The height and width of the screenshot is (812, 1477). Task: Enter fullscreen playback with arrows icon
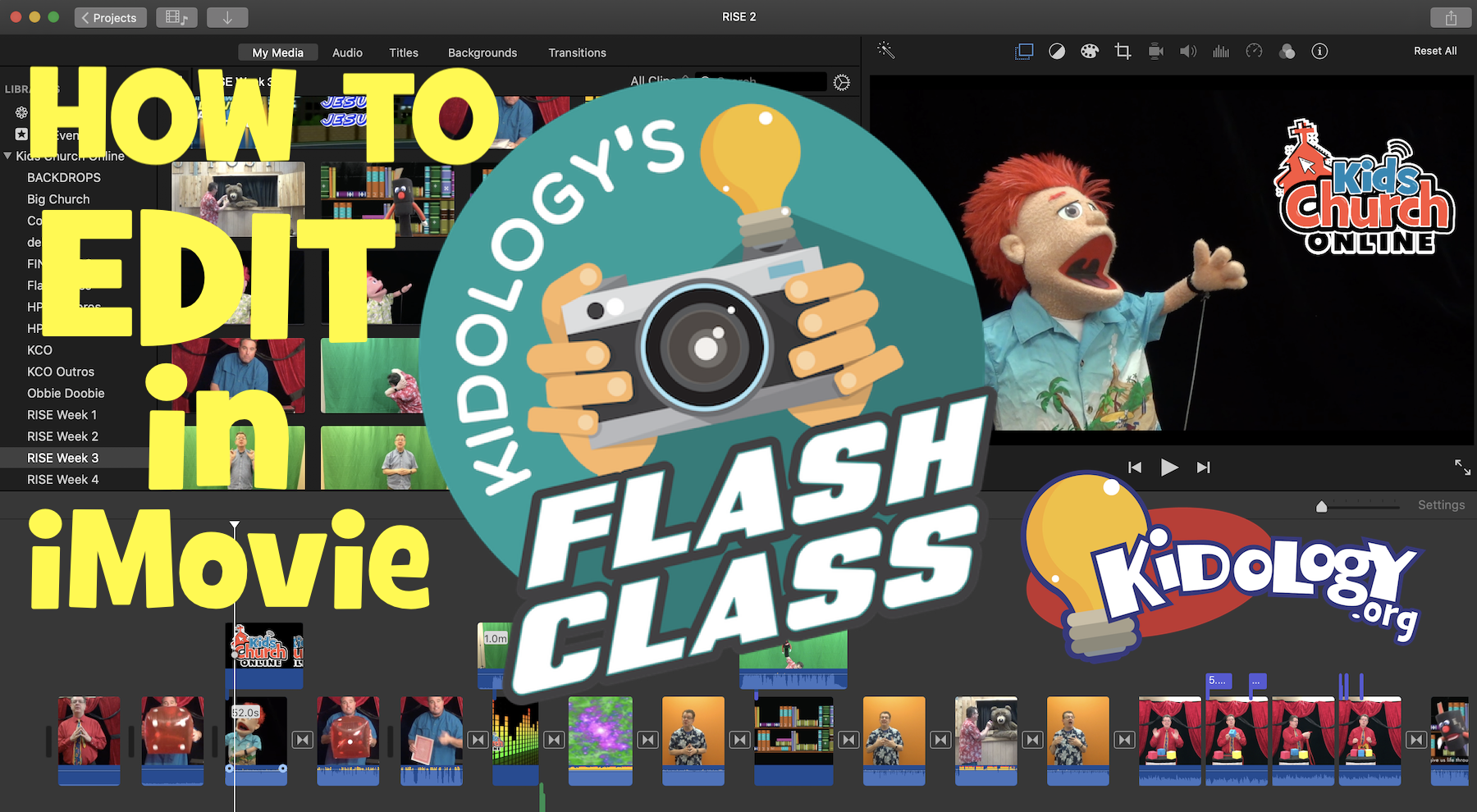[1462, 467]
